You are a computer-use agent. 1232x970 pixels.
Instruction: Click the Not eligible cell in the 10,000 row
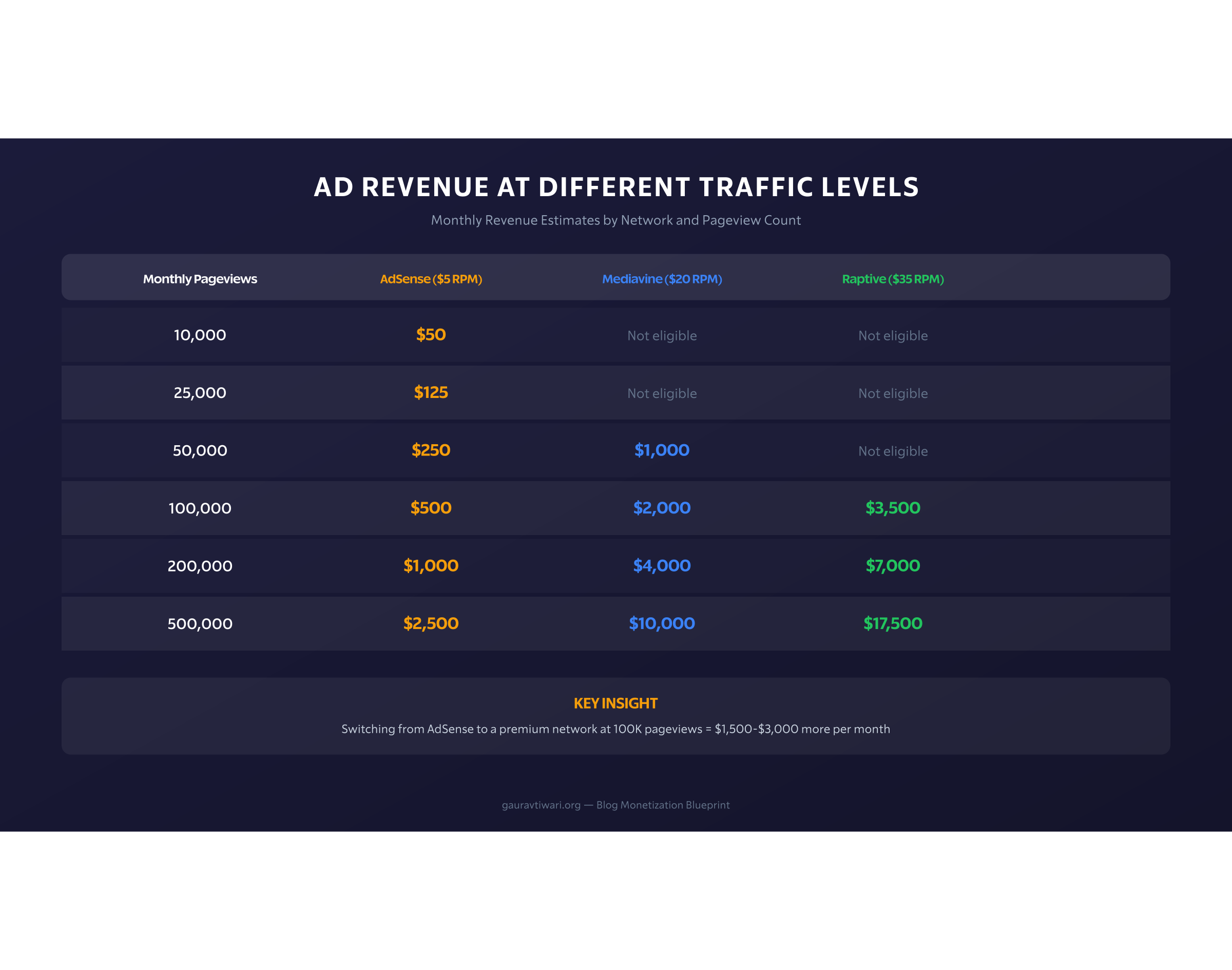662,336
